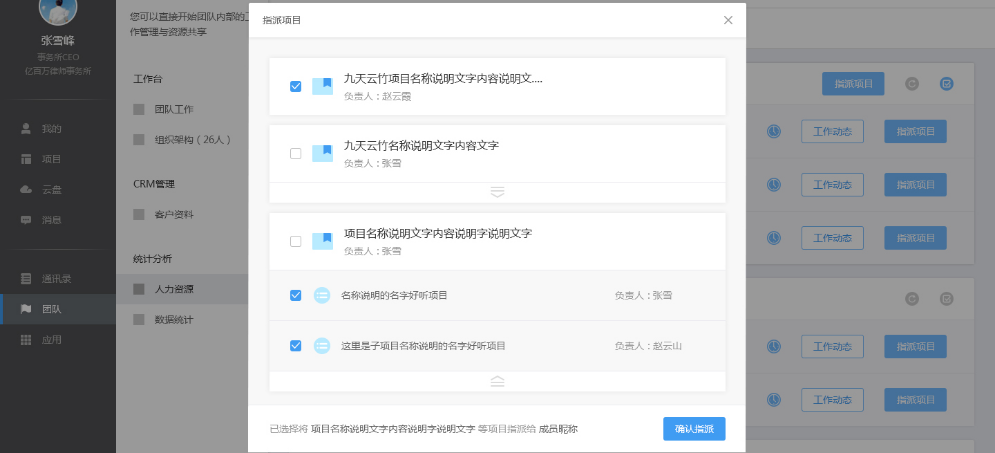This screenshot has width=995, height=453.
Task: Check the 项目名称说明文字内容说明字说明文字 checkbox
Action: [x=295, y=241]
